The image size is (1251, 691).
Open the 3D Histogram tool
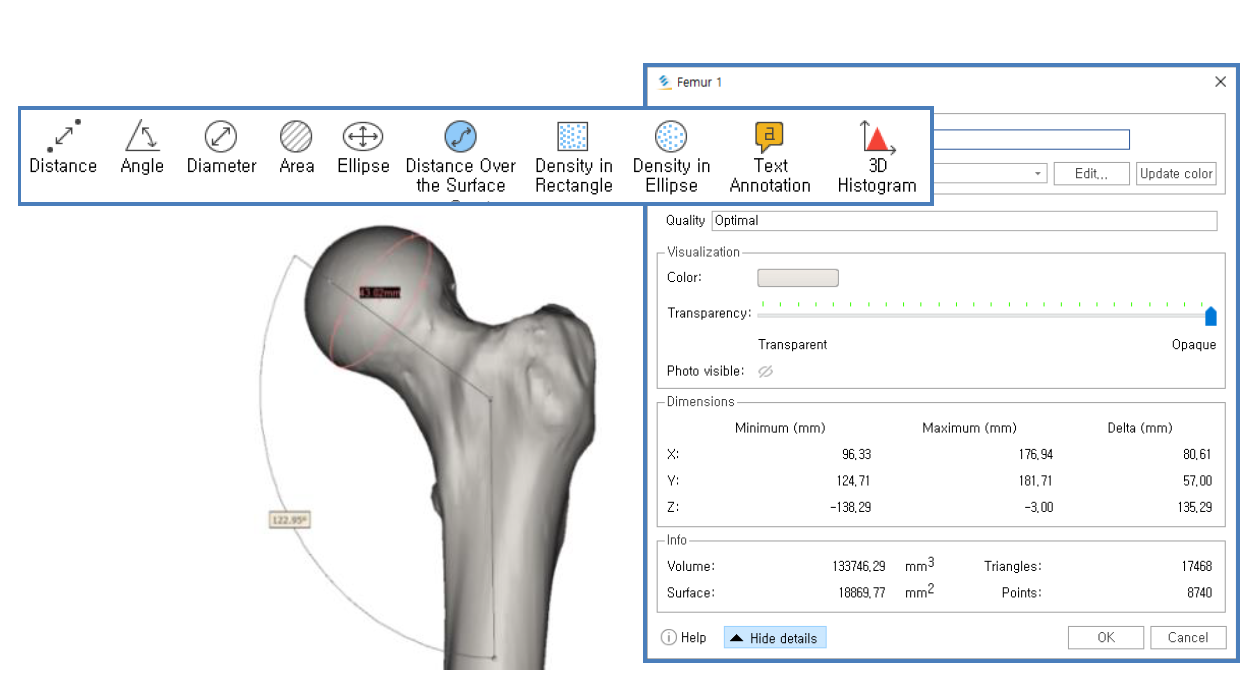point(877,157)
